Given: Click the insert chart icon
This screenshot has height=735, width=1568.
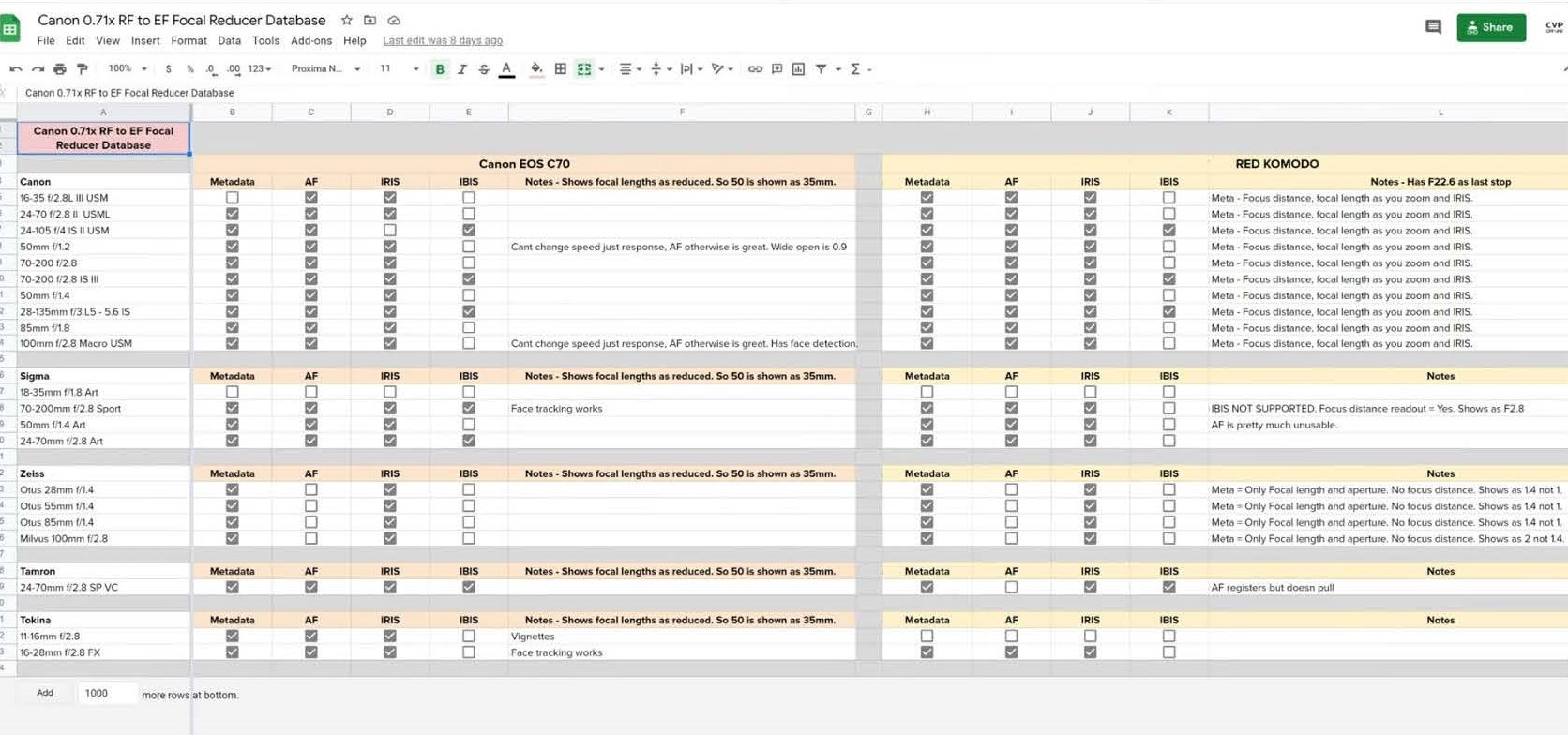Looking at the screenshot, I should [798, 69].
